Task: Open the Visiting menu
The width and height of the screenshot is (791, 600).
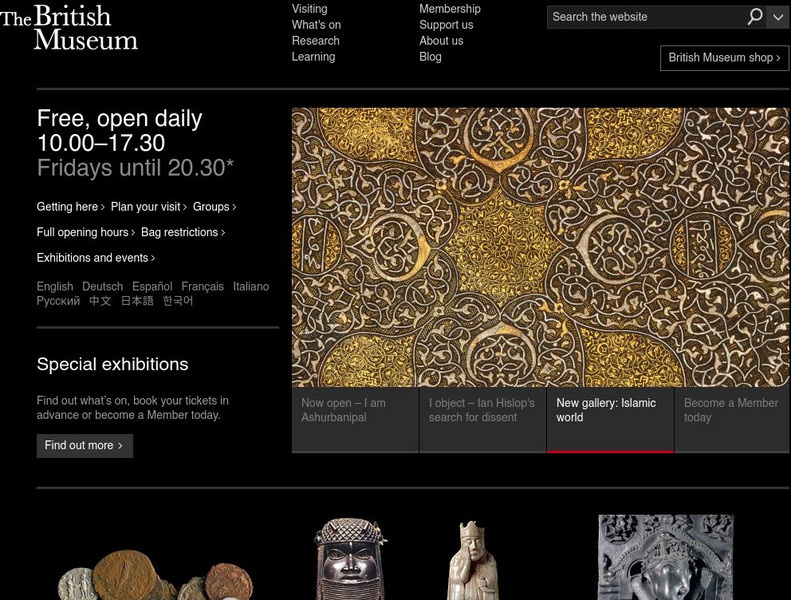Action: [309, 9]
